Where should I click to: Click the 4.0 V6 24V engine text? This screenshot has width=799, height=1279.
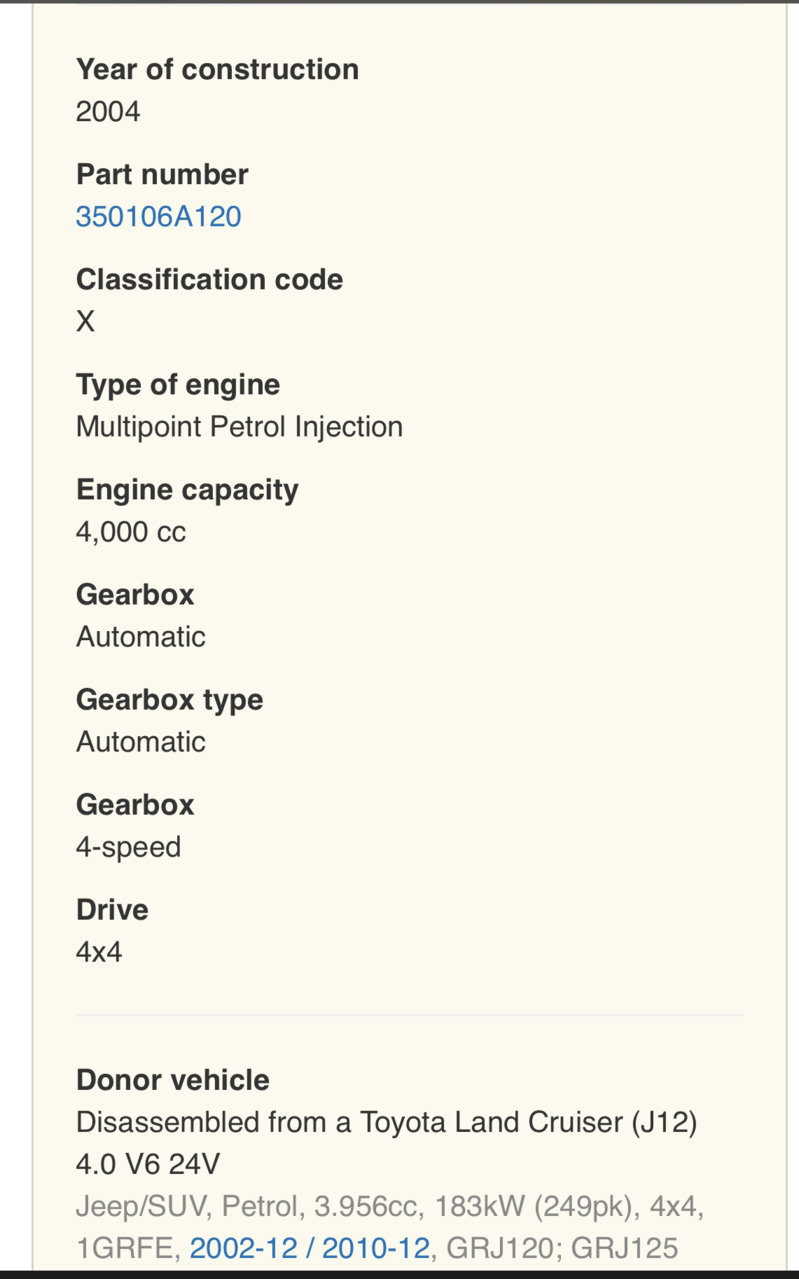point(148,1164)
